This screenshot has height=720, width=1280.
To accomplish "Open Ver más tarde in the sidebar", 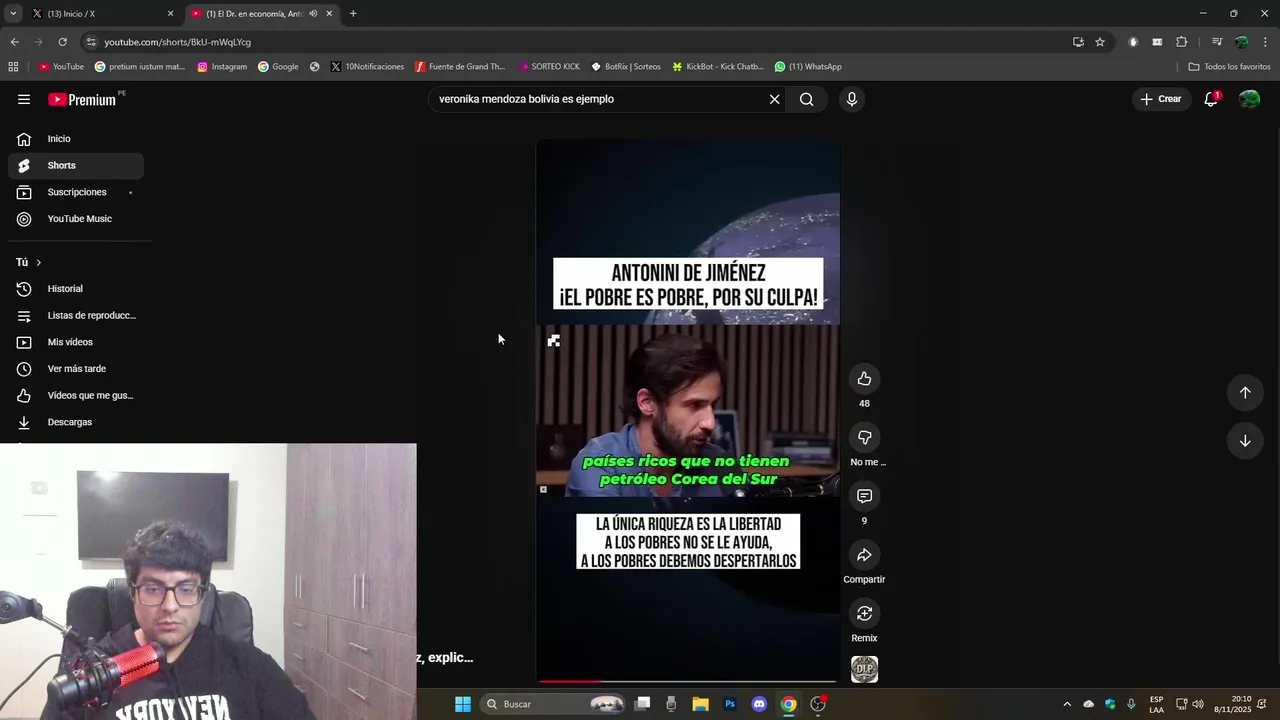I will click(76, 369).
